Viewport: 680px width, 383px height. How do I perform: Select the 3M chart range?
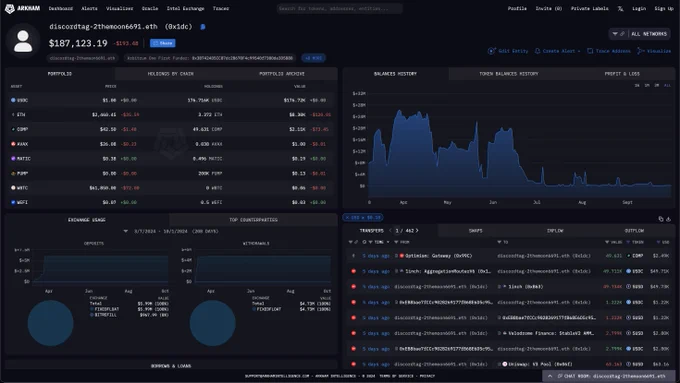click(657, 85)
